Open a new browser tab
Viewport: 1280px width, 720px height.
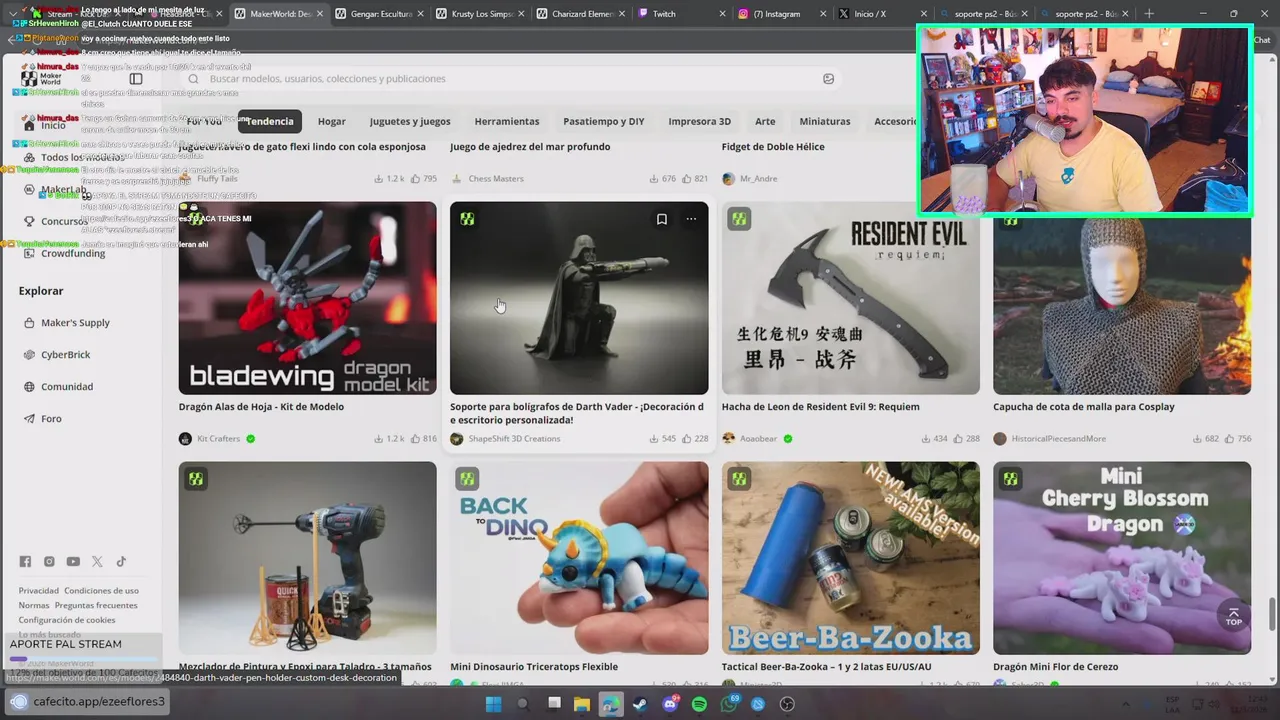pyautogui.click(x=1149, y=14)
